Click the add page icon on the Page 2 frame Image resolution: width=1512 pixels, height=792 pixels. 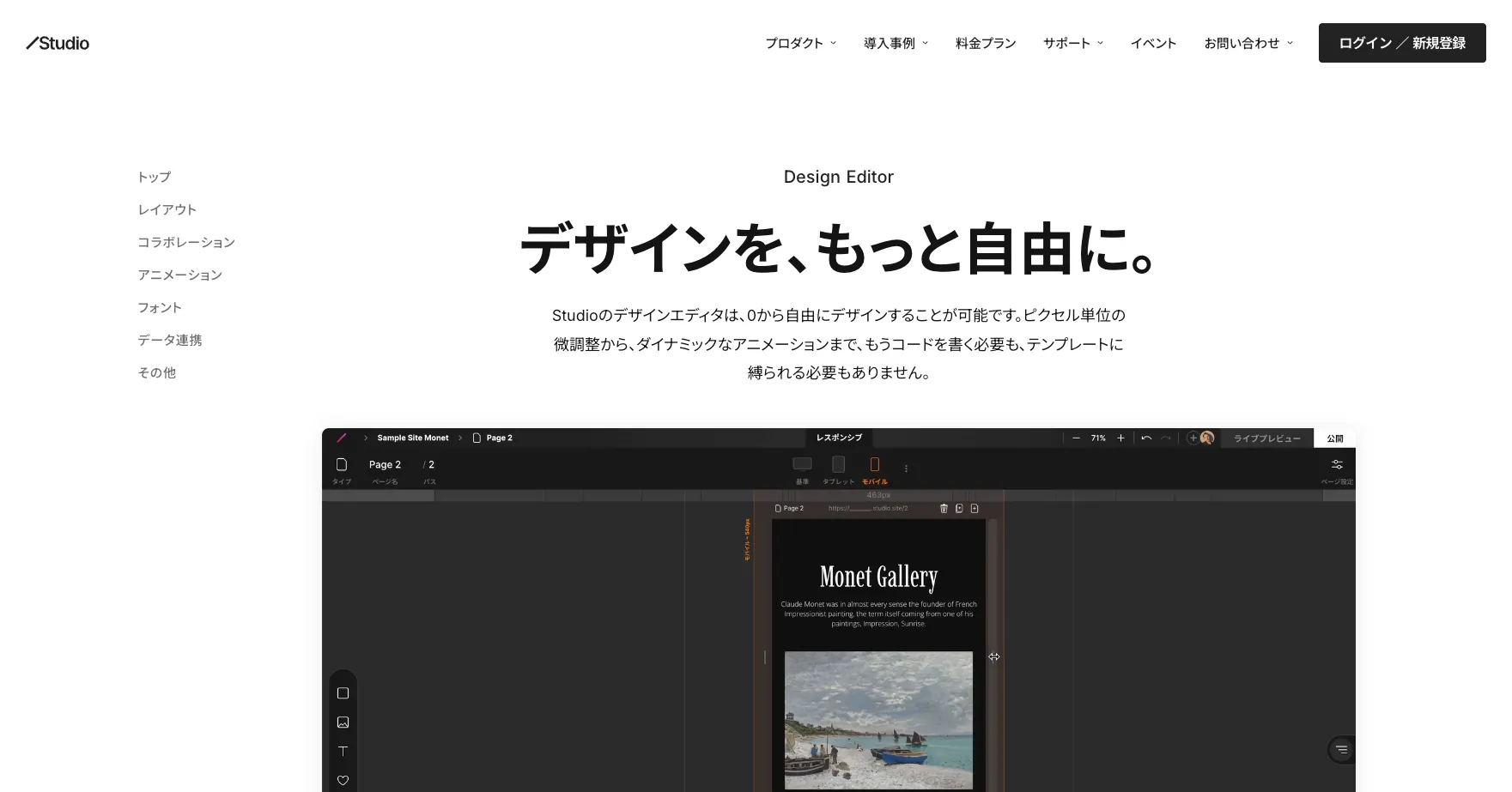pos(975,508)
